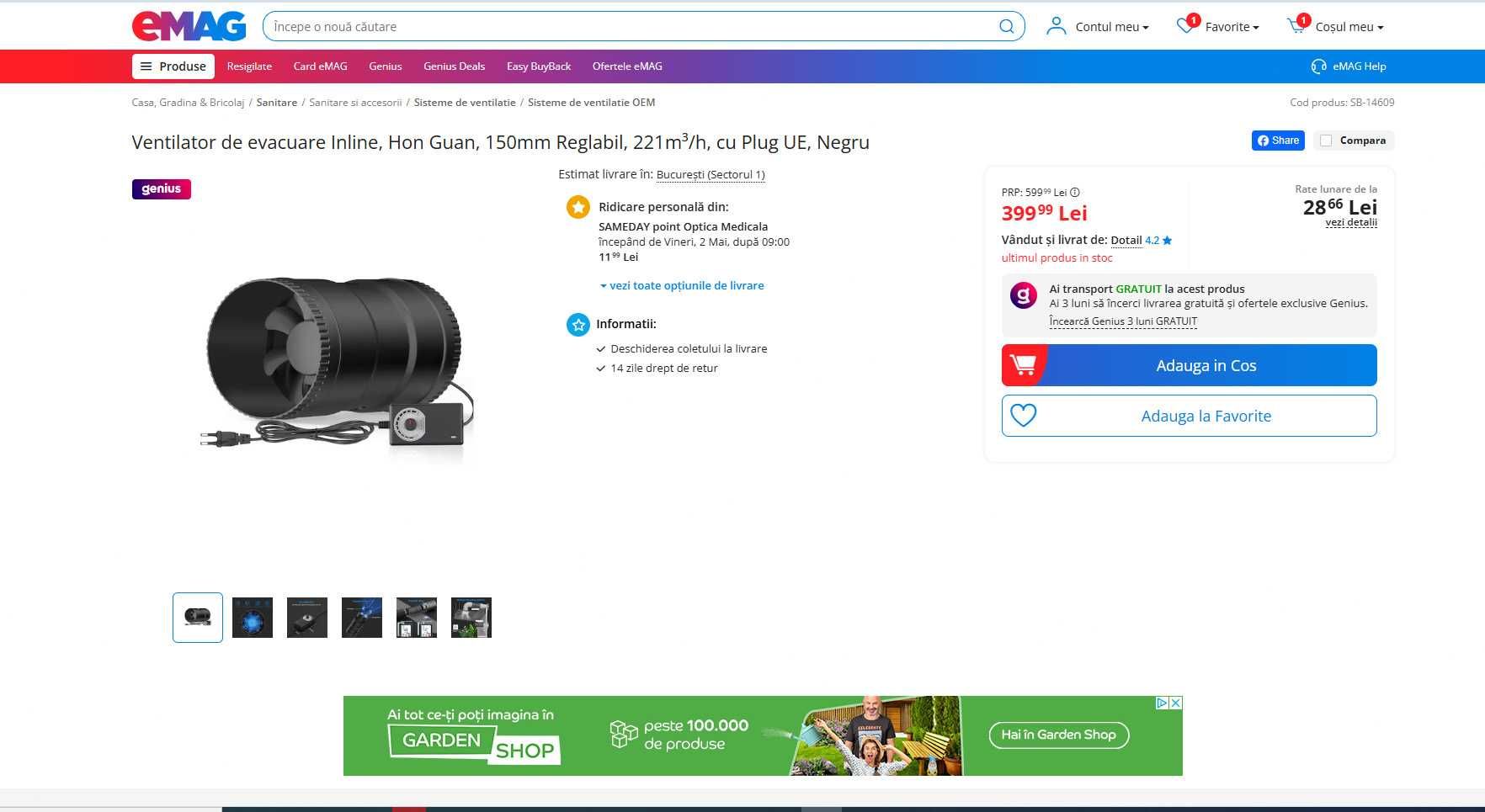This screenshot has height=812, width=1485.
Task: Change delivery location Bucuresti (Sectorul 1)
Action: coord(711,175)
